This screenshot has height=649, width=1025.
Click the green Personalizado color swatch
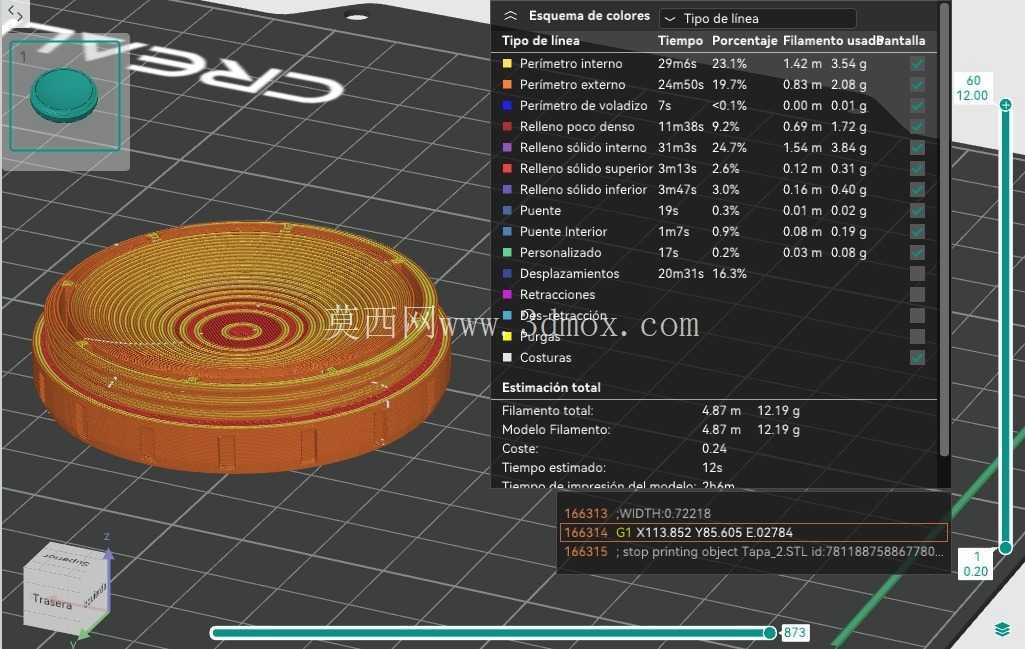point(507,252)
